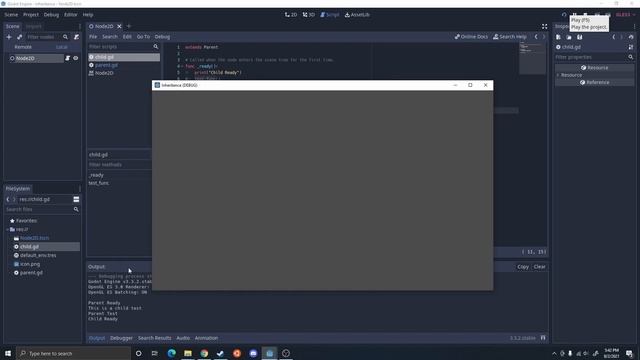Select Local scene tree toggle
The width and height of the screenshot is (640, 360).
pyautogui.click(x=62, y=47)
